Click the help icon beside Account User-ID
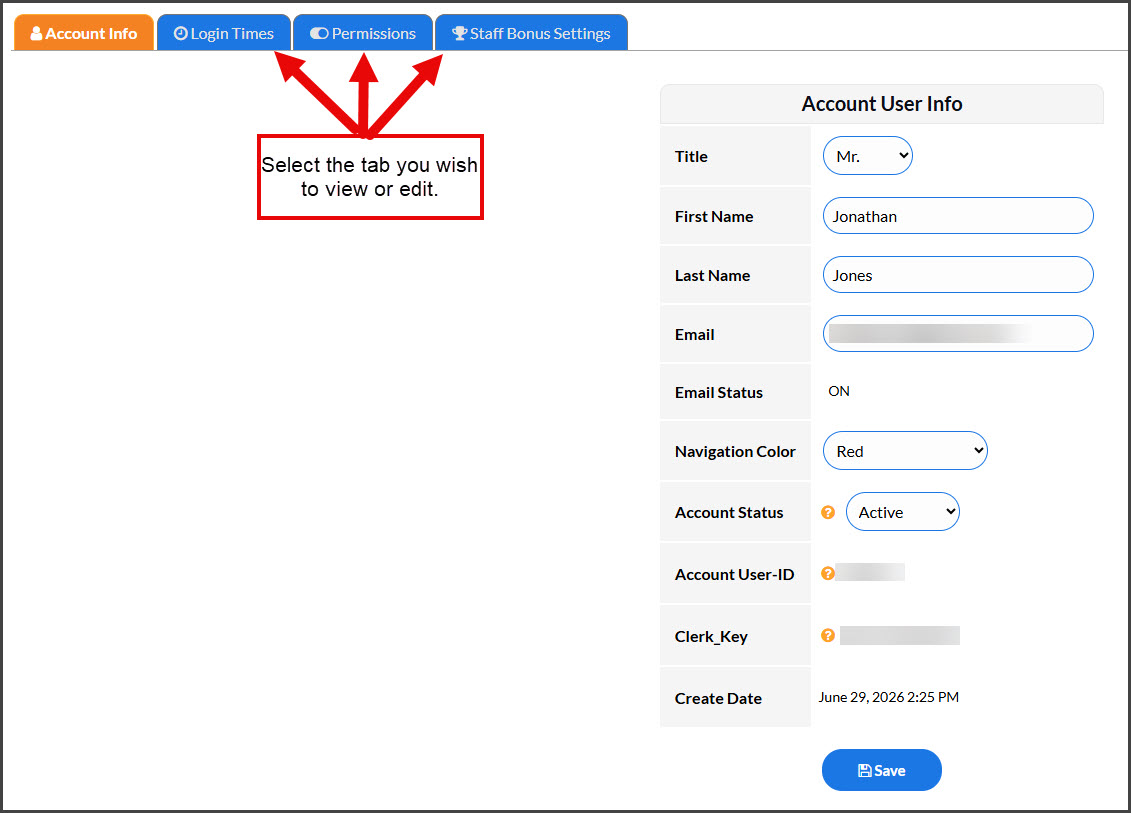This screenshot has width=1131, height=813. (x=828, y=573)
